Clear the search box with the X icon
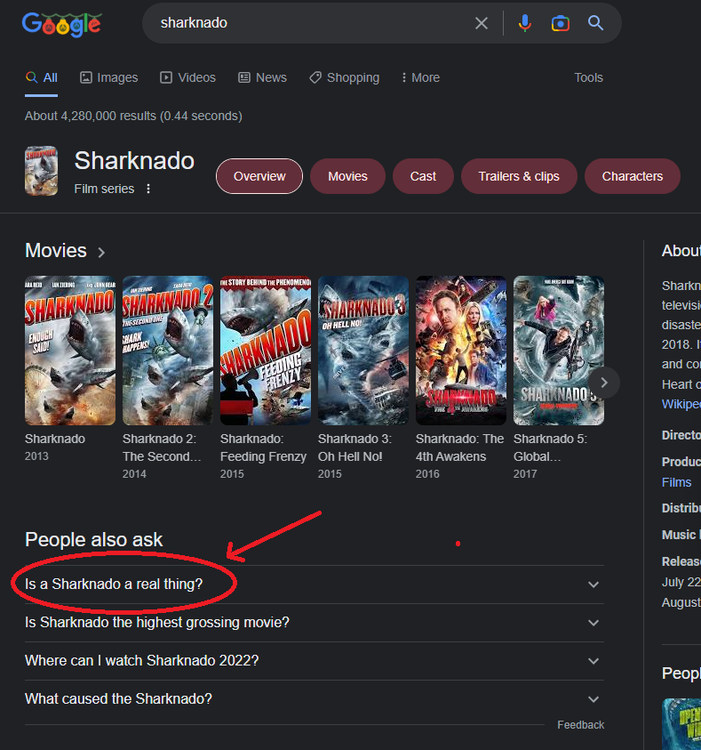The width and height of the screenshot is (701, 750). coord(482,23)
